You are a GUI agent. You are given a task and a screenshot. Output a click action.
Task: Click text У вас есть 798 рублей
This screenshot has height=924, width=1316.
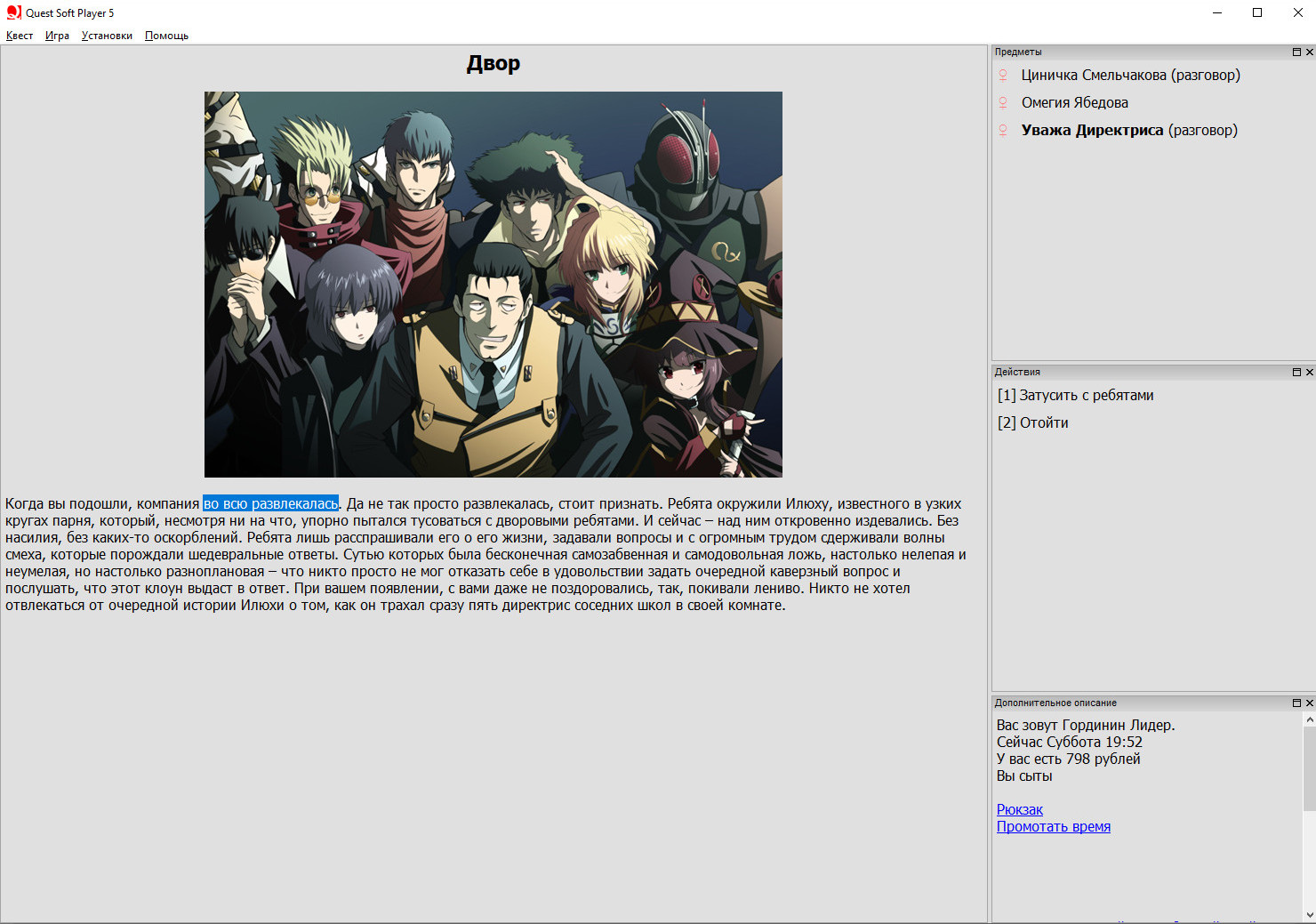click(1068, 759)
